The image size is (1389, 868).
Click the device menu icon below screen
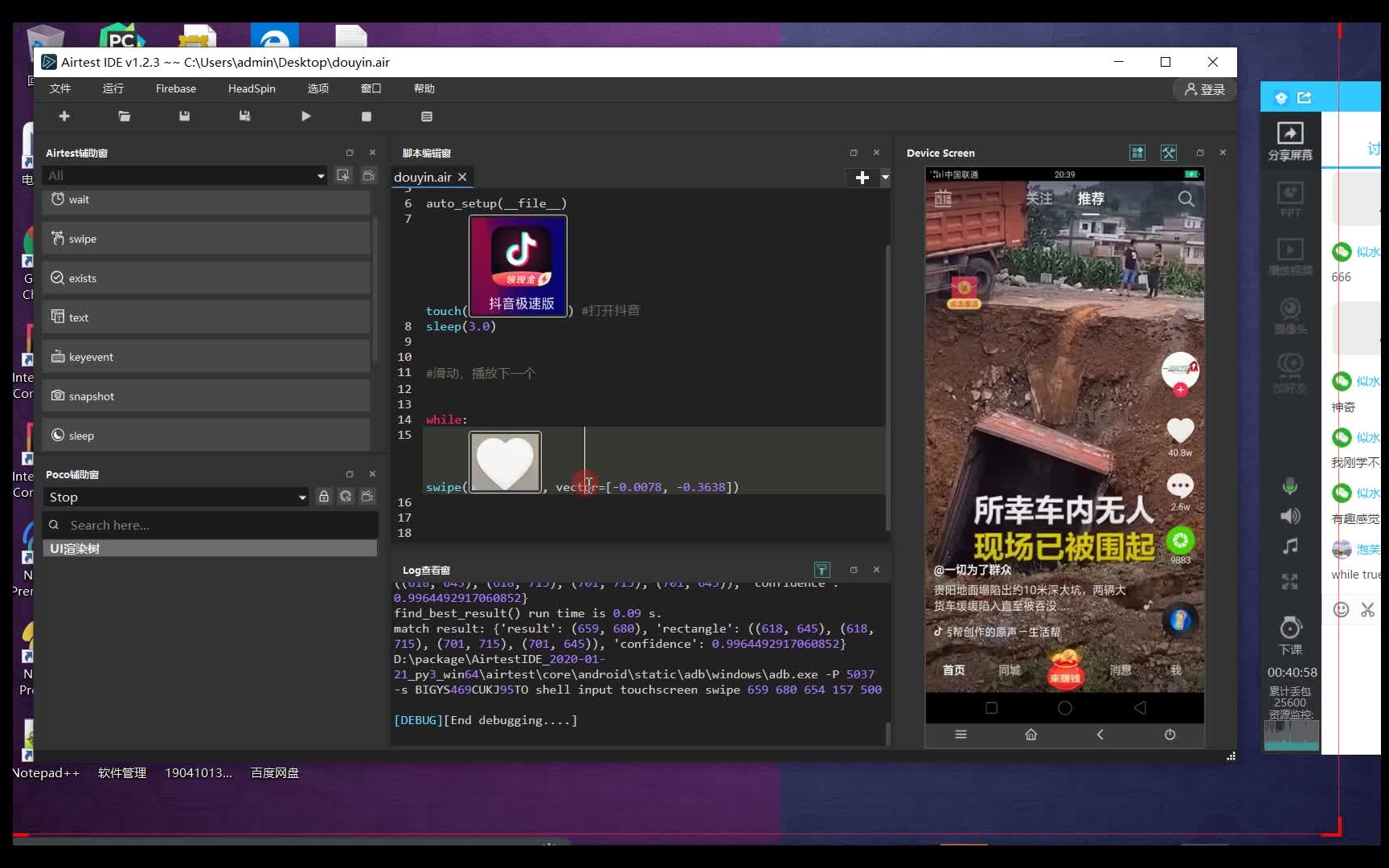961,735
